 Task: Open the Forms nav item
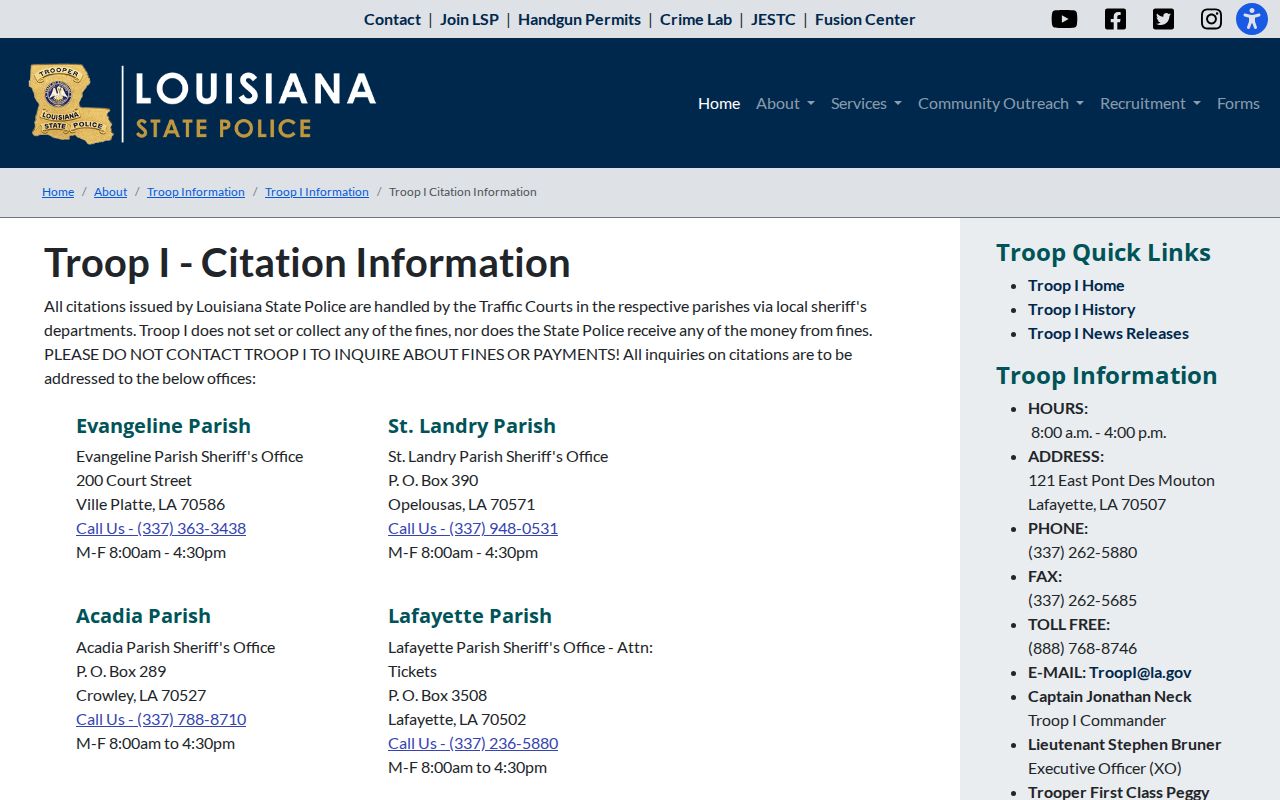click(x=1238, y=103)
